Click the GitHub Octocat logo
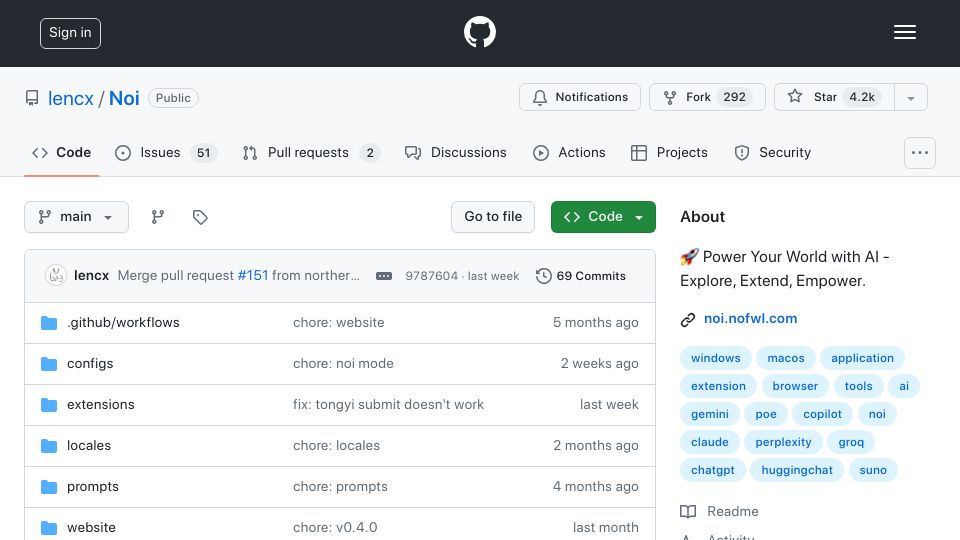This screenshot has width=960, height=540. pyautogui.click(x=479, y=32)
